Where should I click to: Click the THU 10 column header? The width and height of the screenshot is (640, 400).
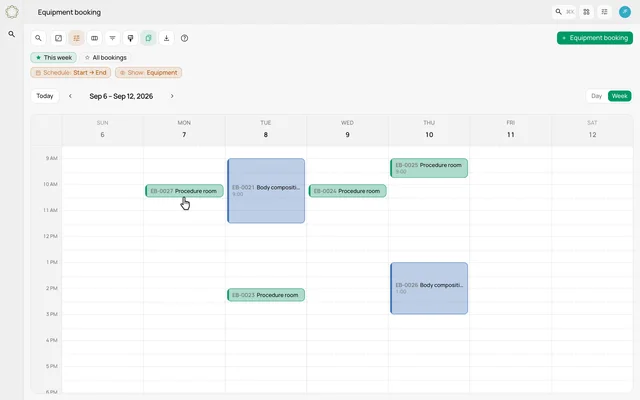tap(429, 129)
